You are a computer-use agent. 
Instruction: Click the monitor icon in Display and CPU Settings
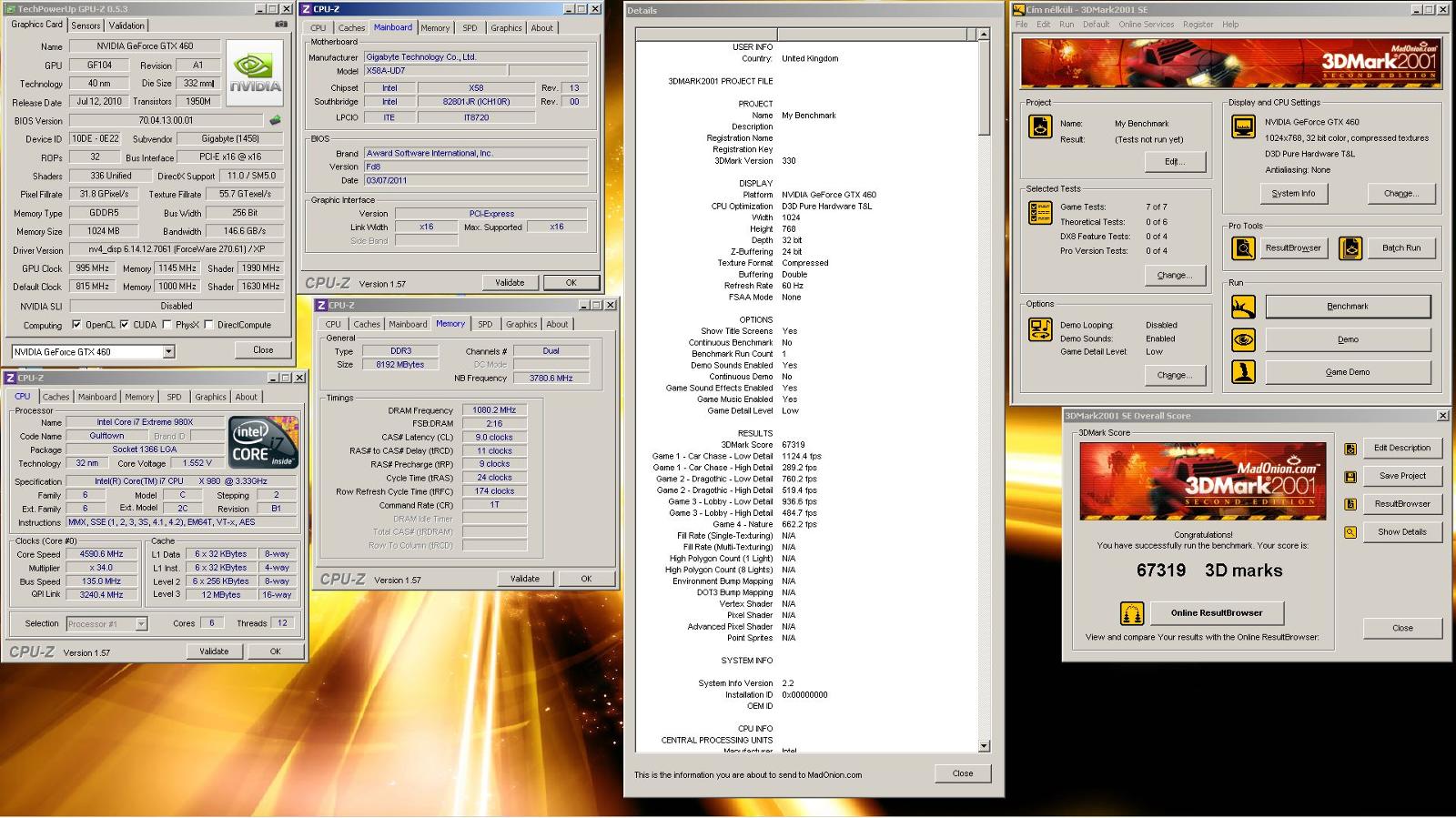click(1243, 126)
